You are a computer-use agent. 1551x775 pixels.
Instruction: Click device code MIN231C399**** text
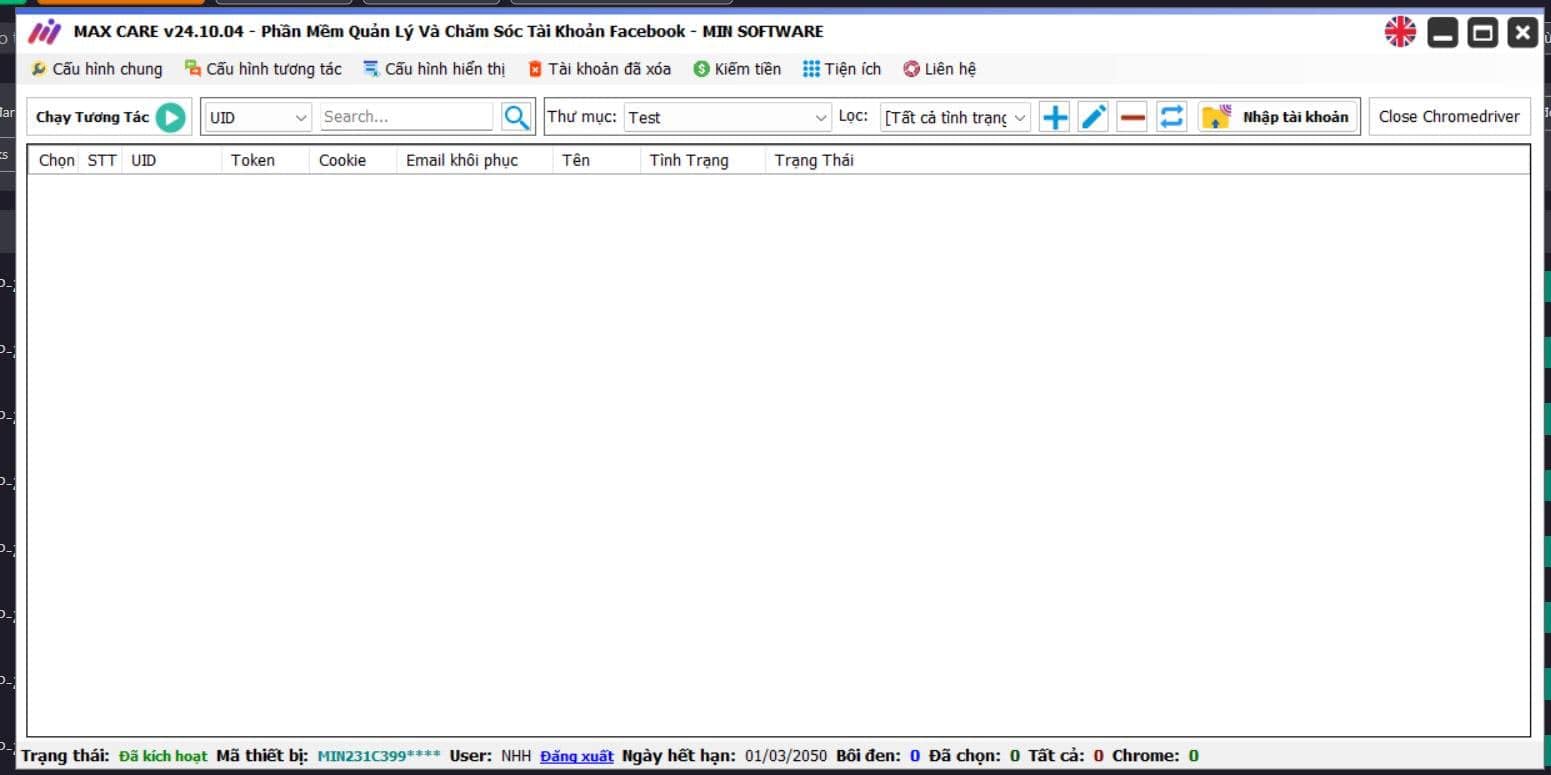tap(379, 756)
